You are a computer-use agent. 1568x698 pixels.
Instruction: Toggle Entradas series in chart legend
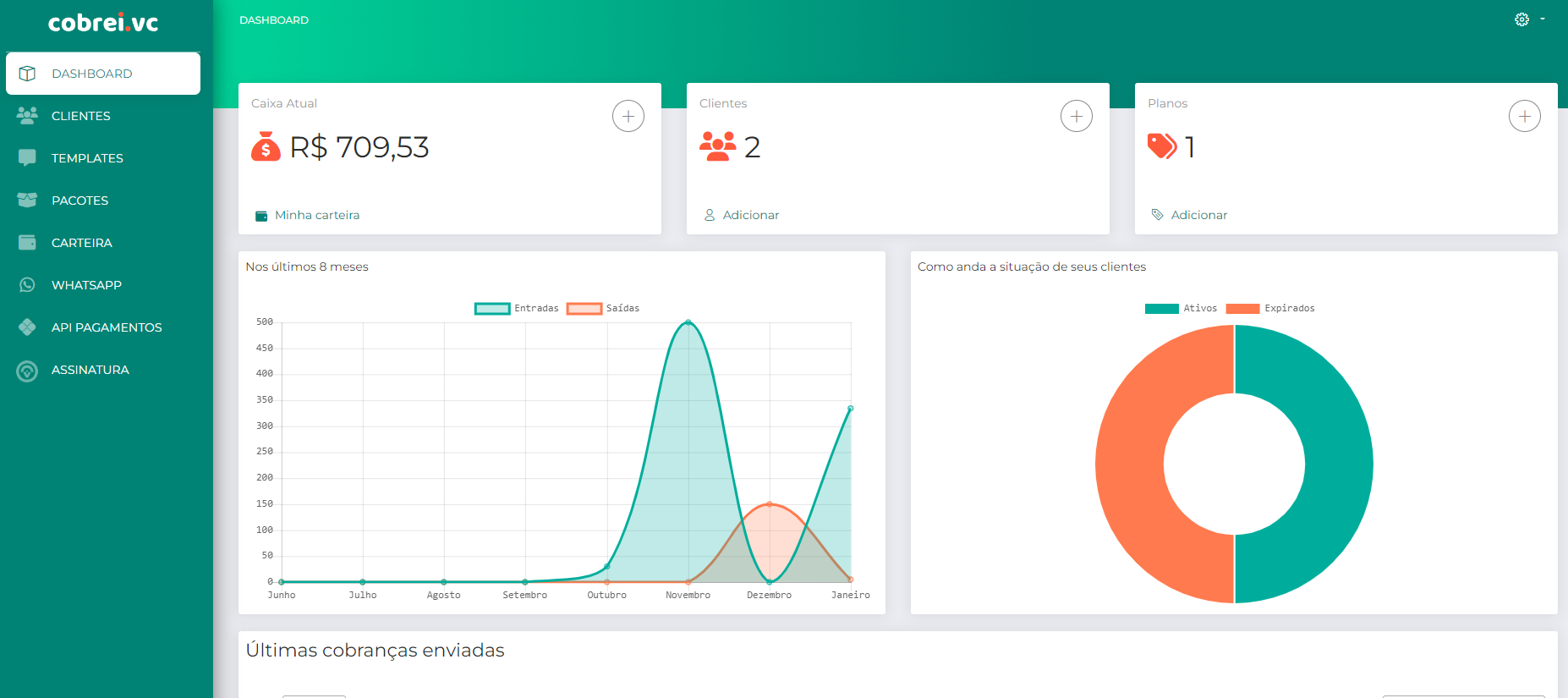point(492,309)
